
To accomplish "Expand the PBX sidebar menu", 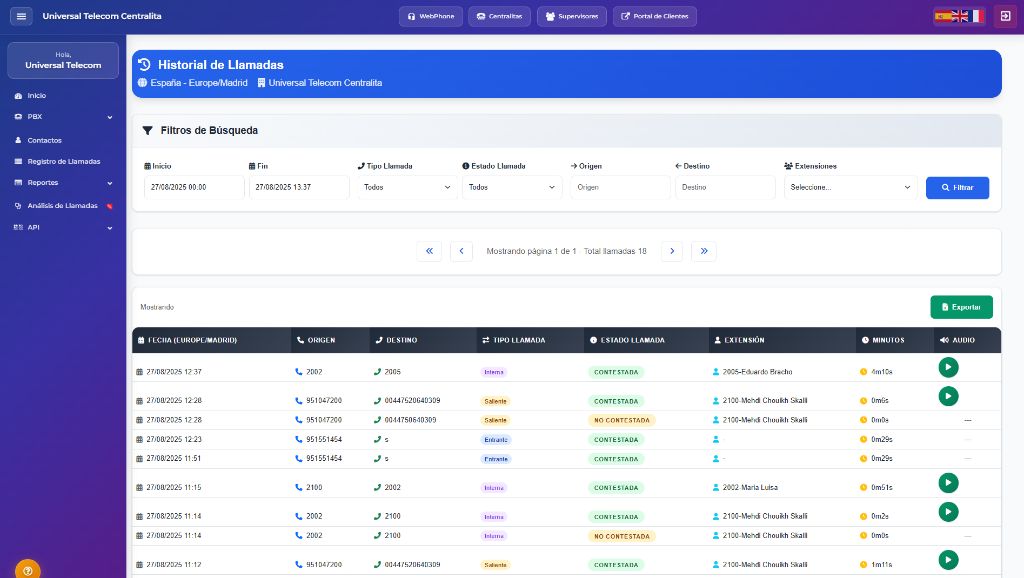I will [x=63, y=117].
